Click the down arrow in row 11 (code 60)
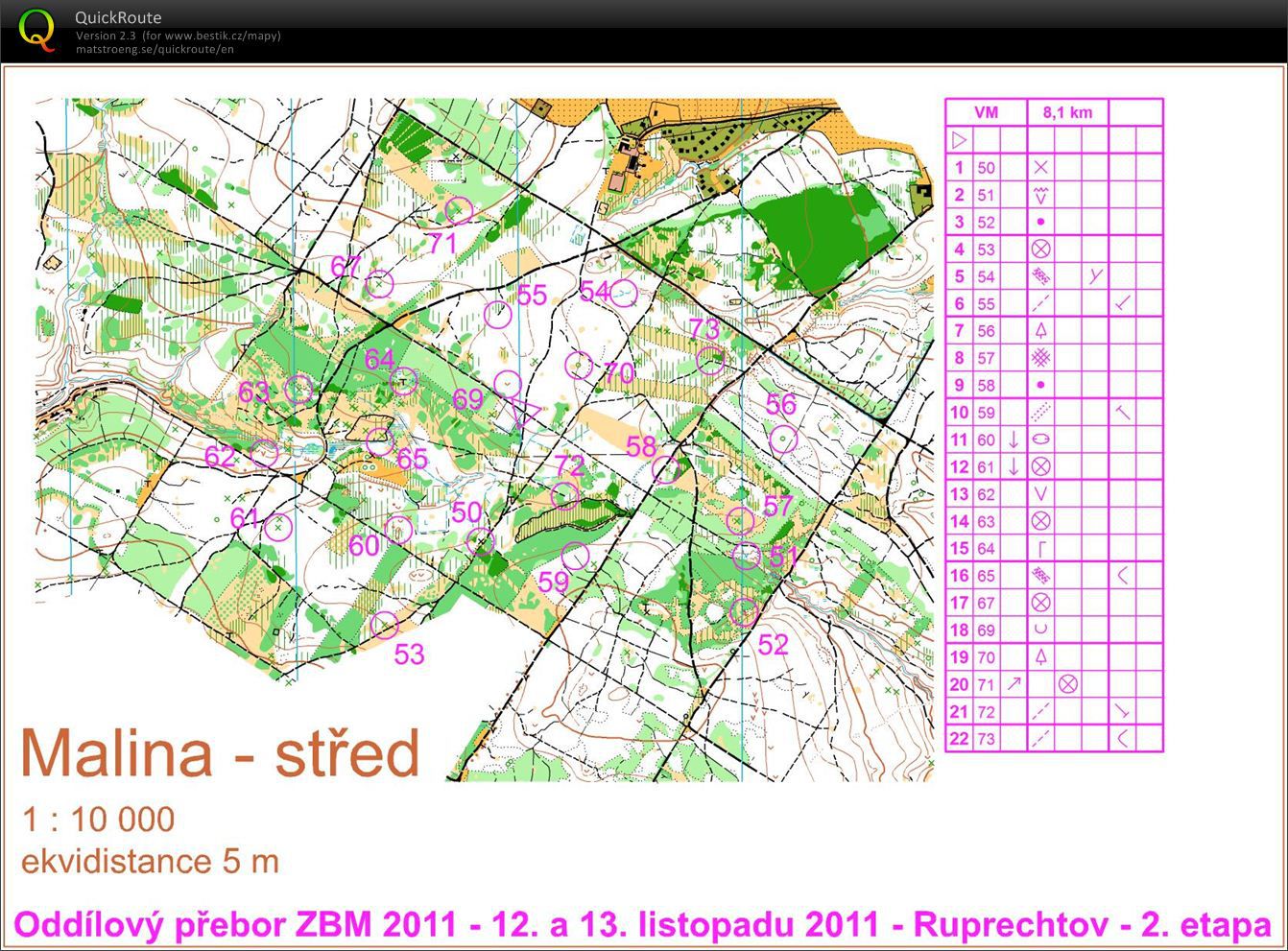The image size is (1288, 951). tap(1014, 440)
